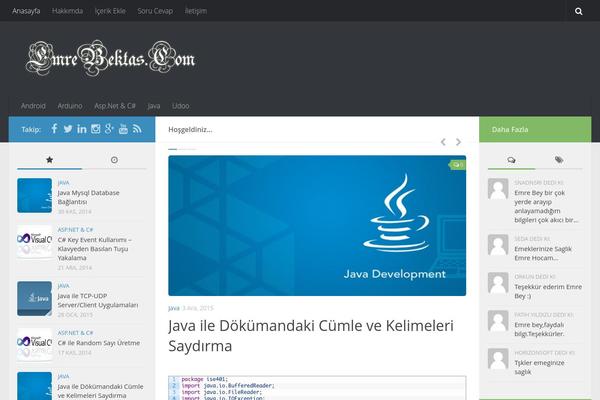Image resolution: width=600 pixels, height=400 pixels.
Task: Open Soru Cevap menu item
Action: pos(155,11)
